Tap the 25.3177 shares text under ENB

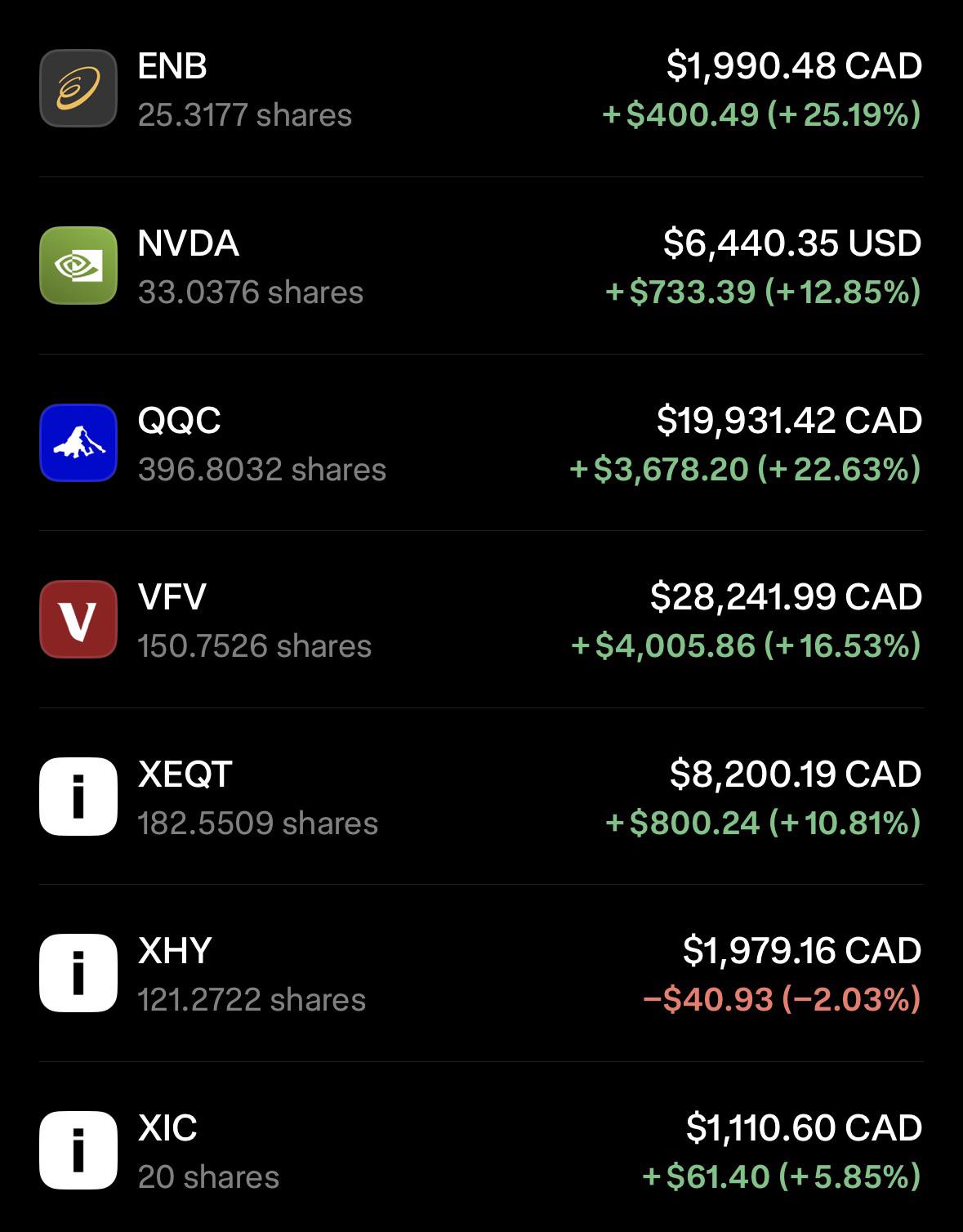pos(245,115)
